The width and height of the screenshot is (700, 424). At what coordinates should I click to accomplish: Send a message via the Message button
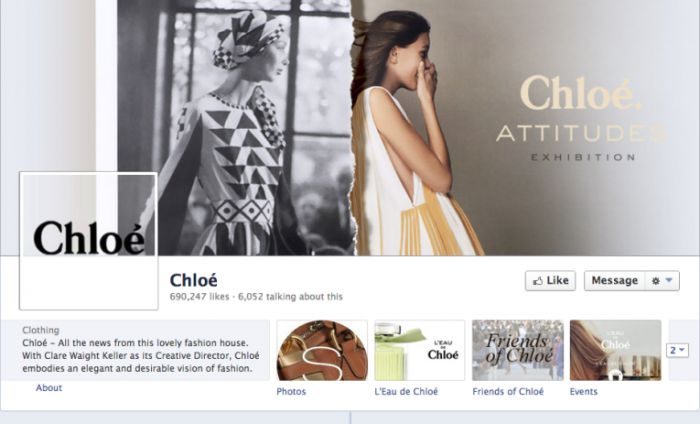coord(615,281)
